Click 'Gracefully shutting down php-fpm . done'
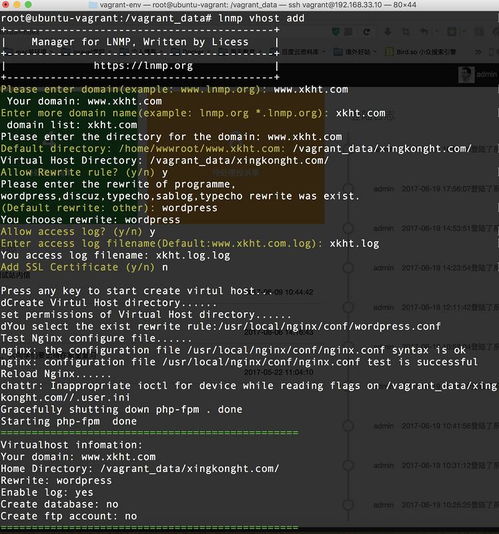This screenshot has height=534, width=499. tap(122, 409)
